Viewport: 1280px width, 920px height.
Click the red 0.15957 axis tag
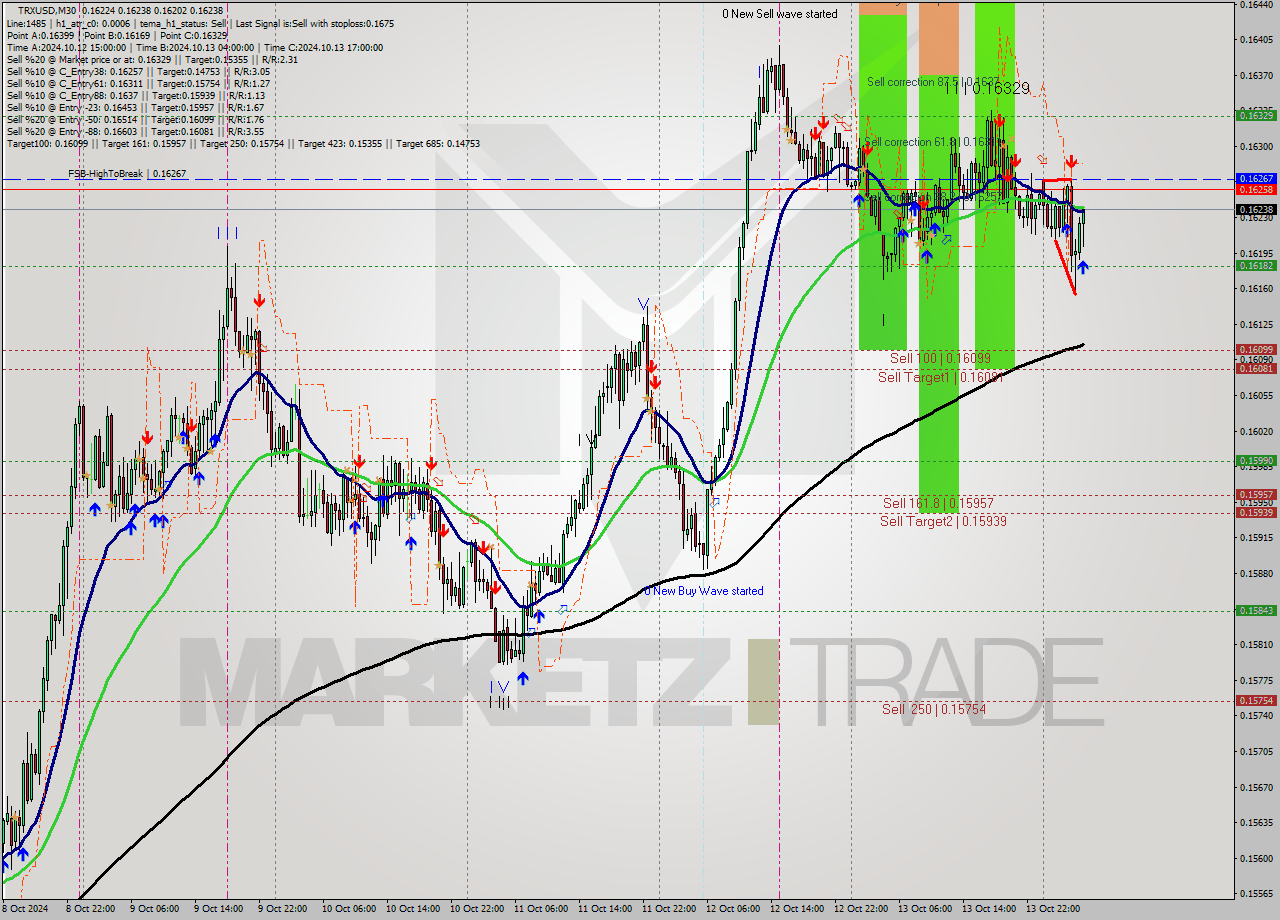(x=1256, y=494)
